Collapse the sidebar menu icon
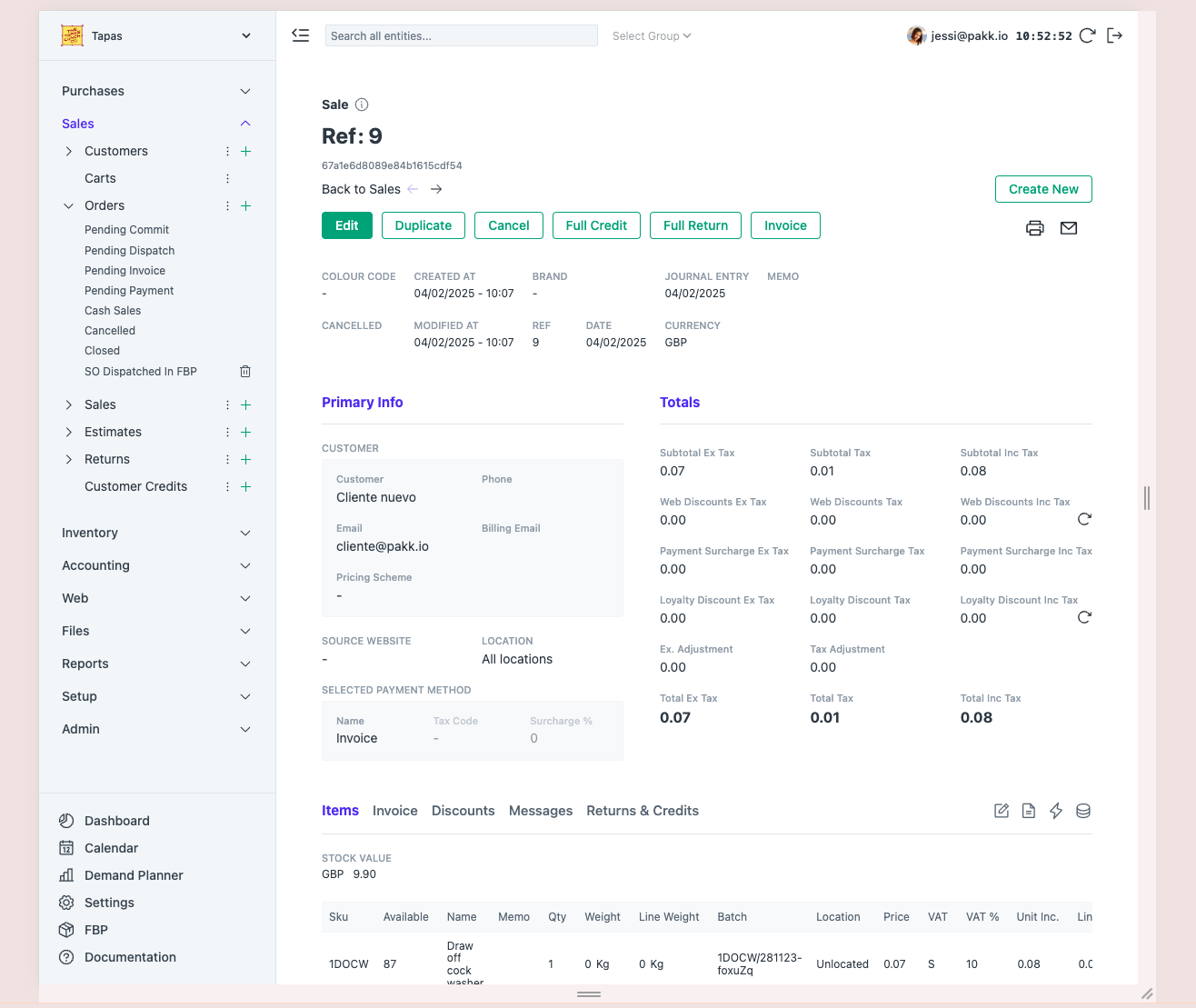1196x1008 pixels. pos(301,35)
